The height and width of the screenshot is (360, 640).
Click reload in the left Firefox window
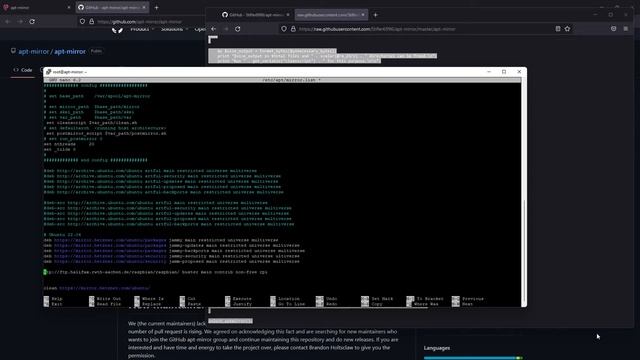(32, 22)
